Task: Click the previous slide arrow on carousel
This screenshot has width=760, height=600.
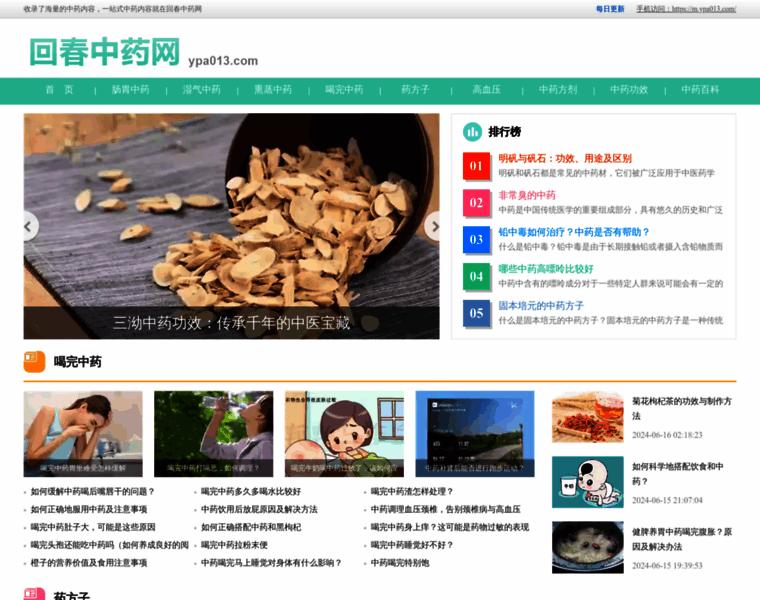Action: [x=30, y=226]
